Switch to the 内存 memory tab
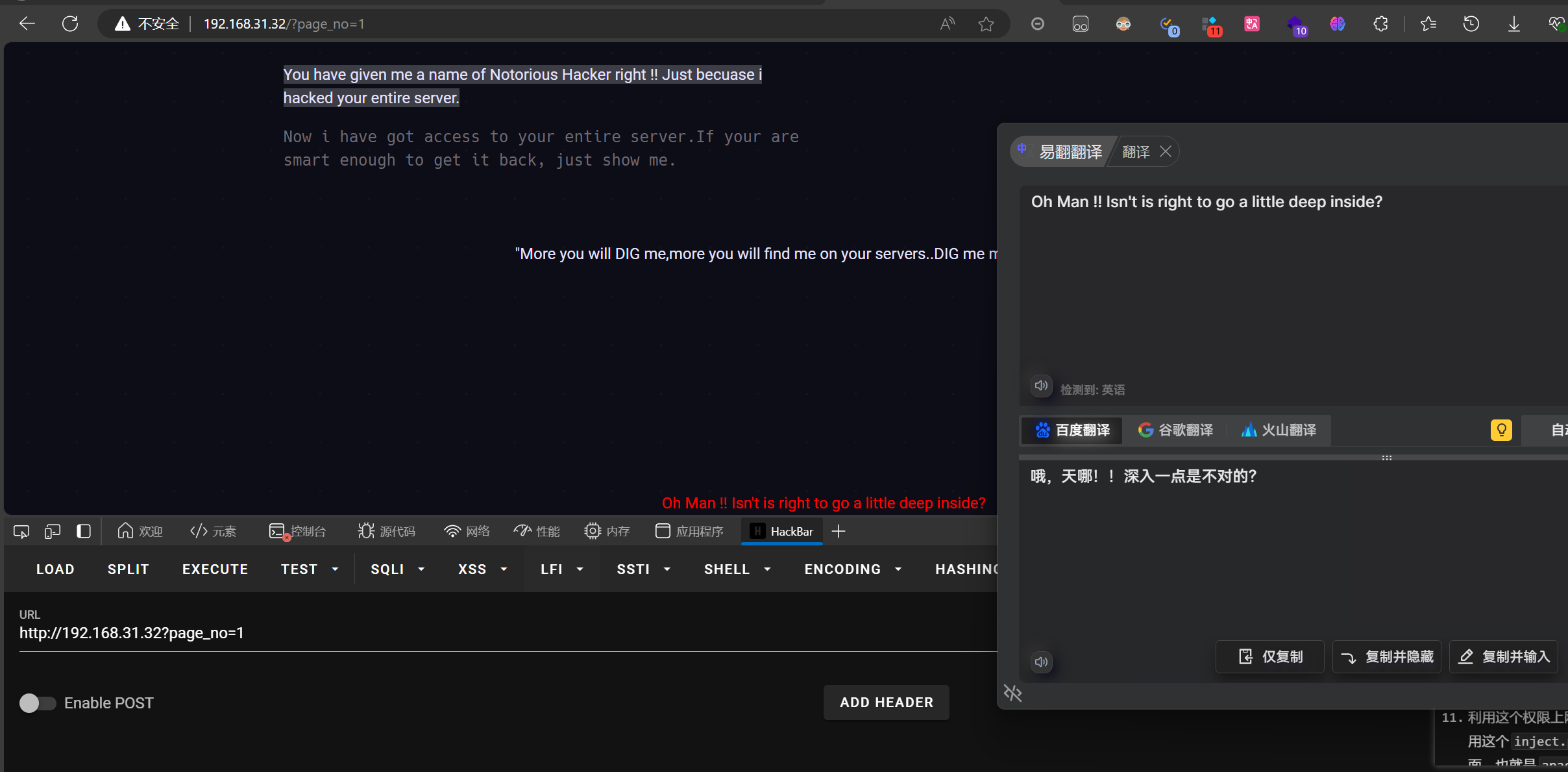Viewport: 1568px width, 772px height. (607, 532)
